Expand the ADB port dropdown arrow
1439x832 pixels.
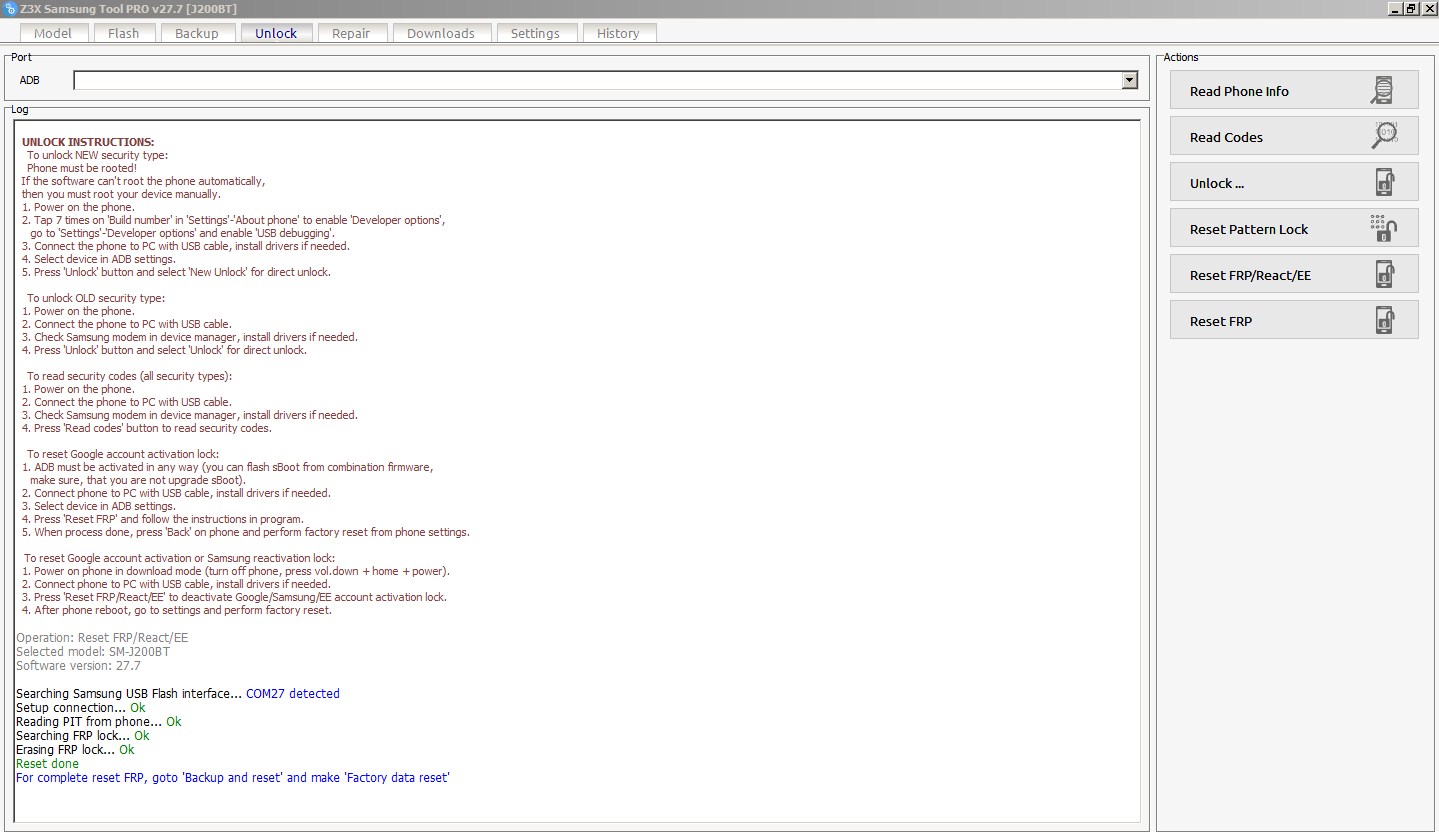pyautogui.click(x=1129, y=80)
